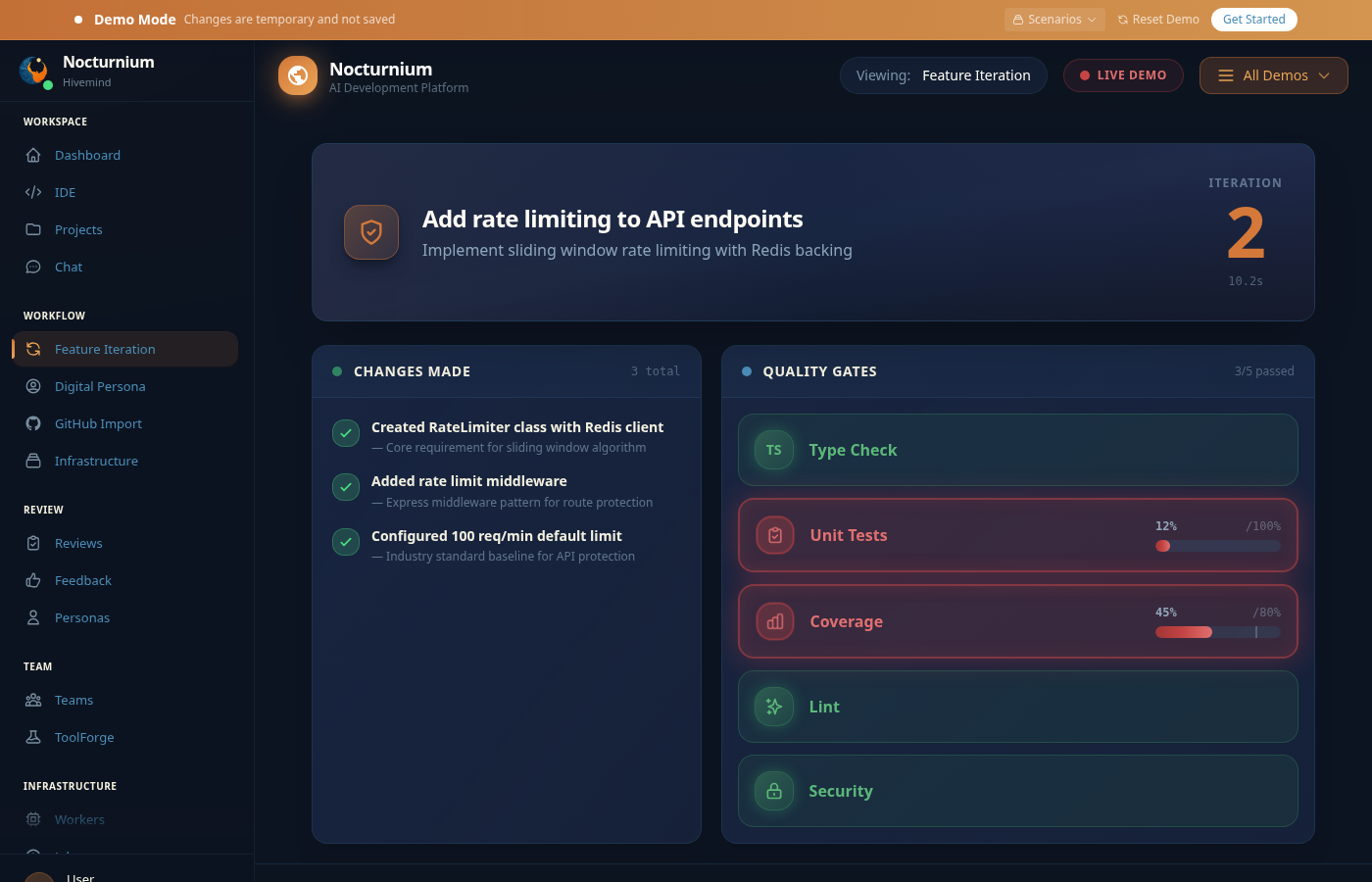Screen dimensions: 1372x882
Task: Click the Nocturnium globe logo icon
Action: pos(298,75)
